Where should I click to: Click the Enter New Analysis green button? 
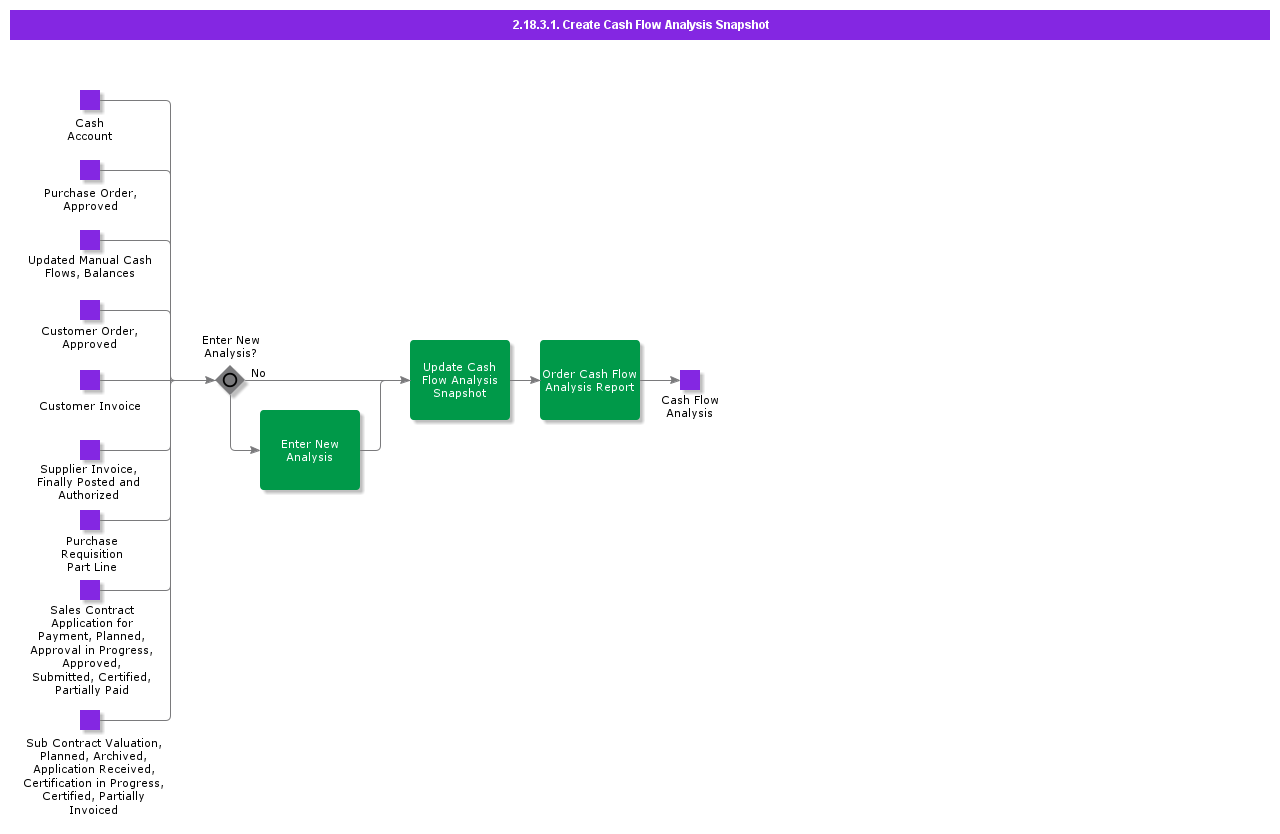coord(310,450)
